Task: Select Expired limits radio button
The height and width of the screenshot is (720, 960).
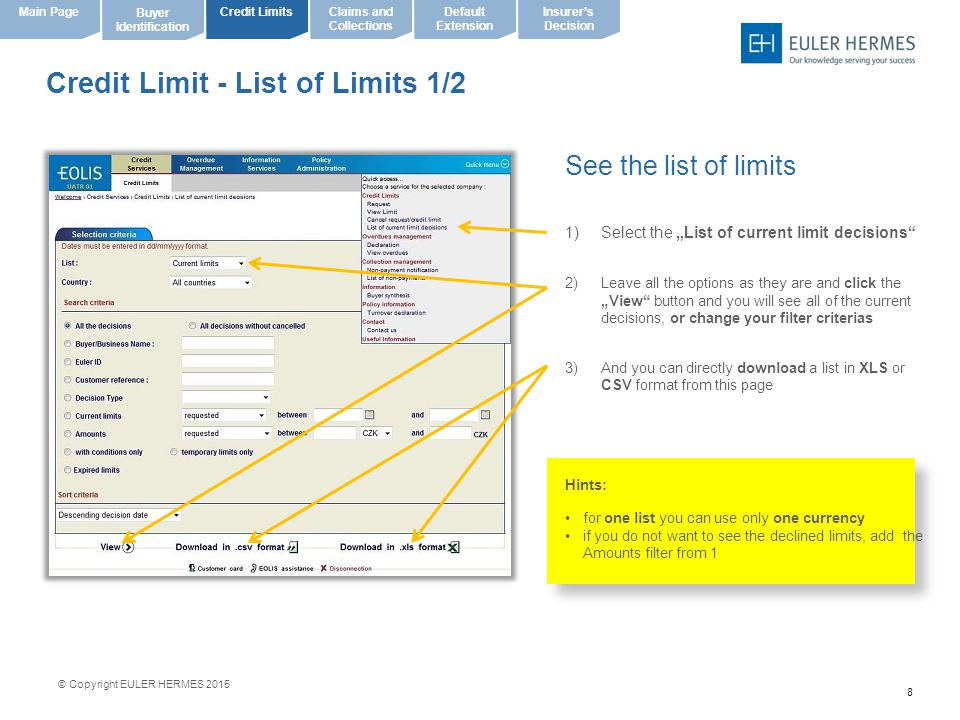Action: click(67, 470)
